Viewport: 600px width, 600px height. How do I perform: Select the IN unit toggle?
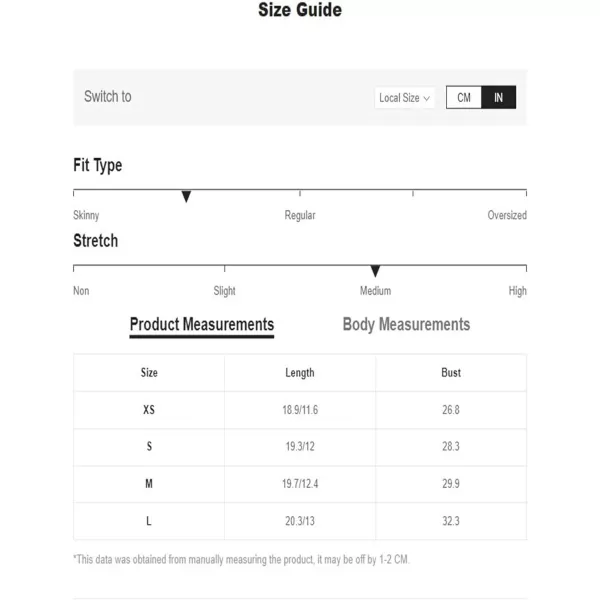[x=498, y=97]
